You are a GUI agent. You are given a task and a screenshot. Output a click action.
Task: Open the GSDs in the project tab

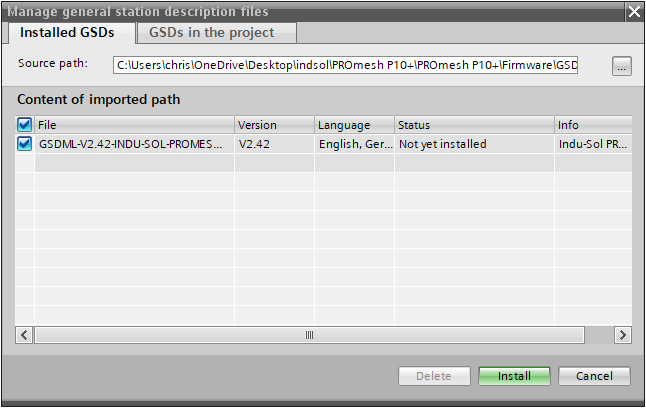[212, 33]
